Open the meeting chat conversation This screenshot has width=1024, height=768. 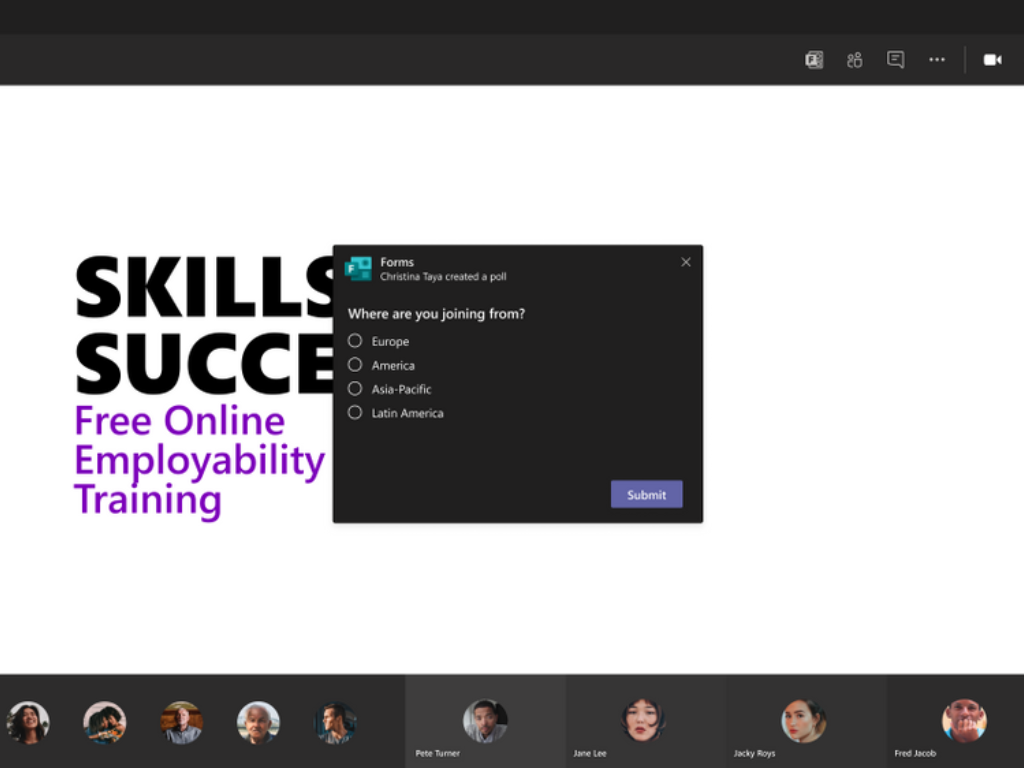[895, 60]
